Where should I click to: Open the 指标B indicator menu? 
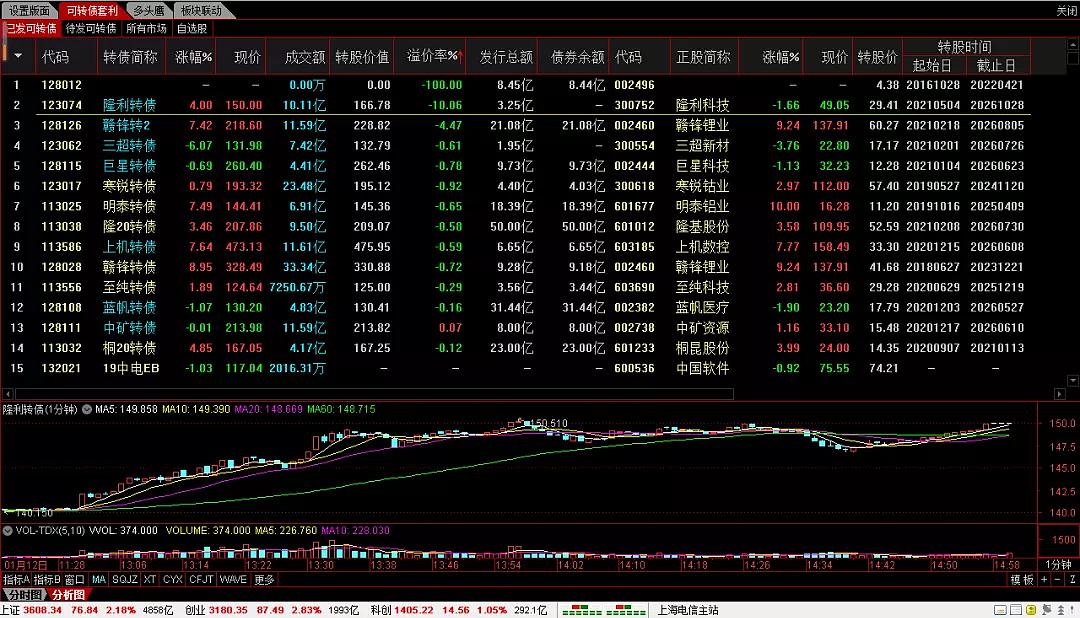coord(47,579)
